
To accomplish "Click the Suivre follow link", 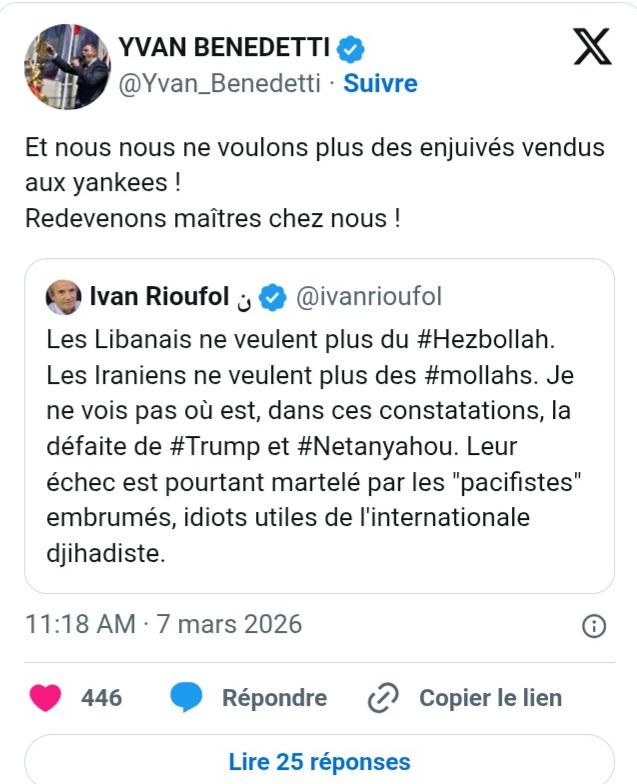I will [380, 84].
